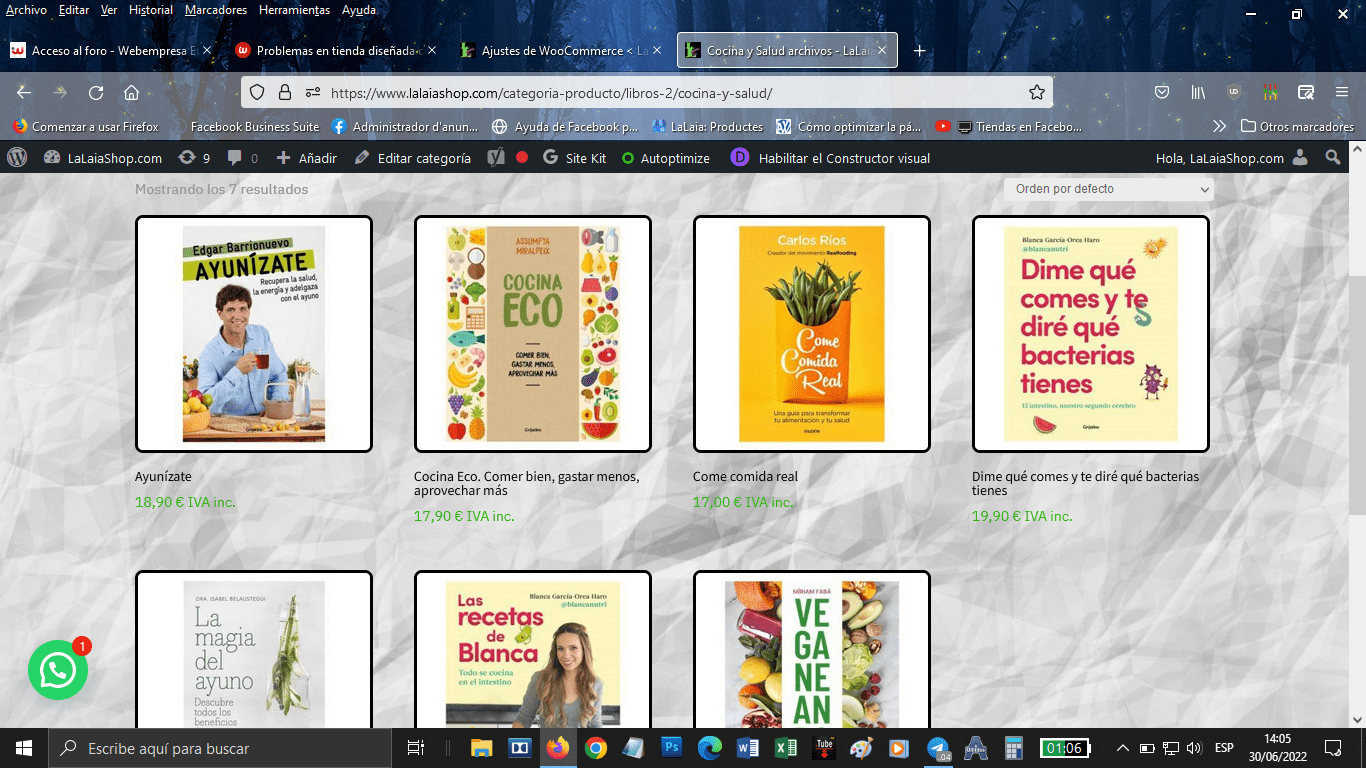The image size is (1366, 768).
Task: Open Microsoft Edge from the taskbar
Action: tap(709, 748)
